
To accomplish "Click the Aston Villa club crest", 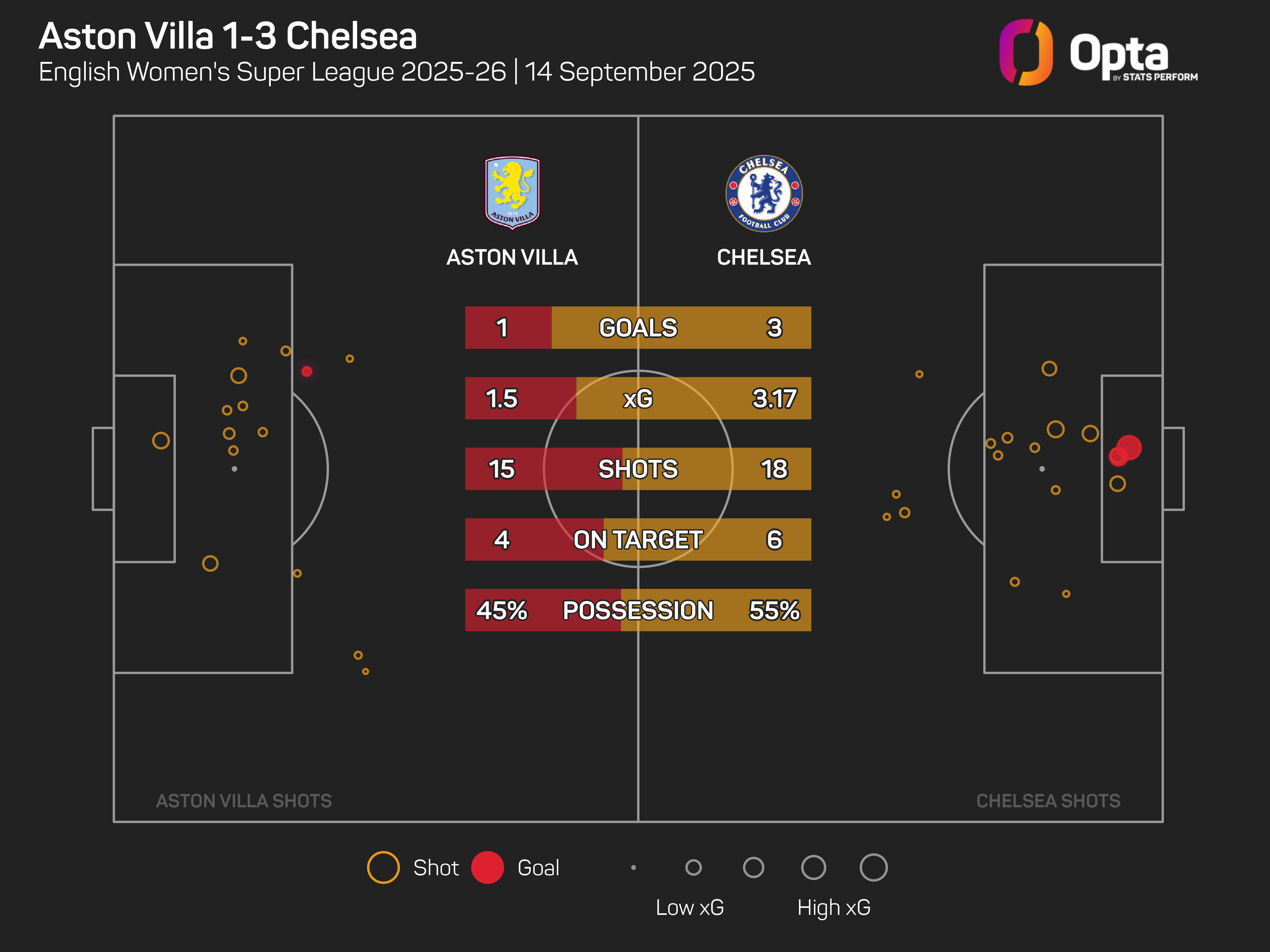I will [x=512, y=192].
